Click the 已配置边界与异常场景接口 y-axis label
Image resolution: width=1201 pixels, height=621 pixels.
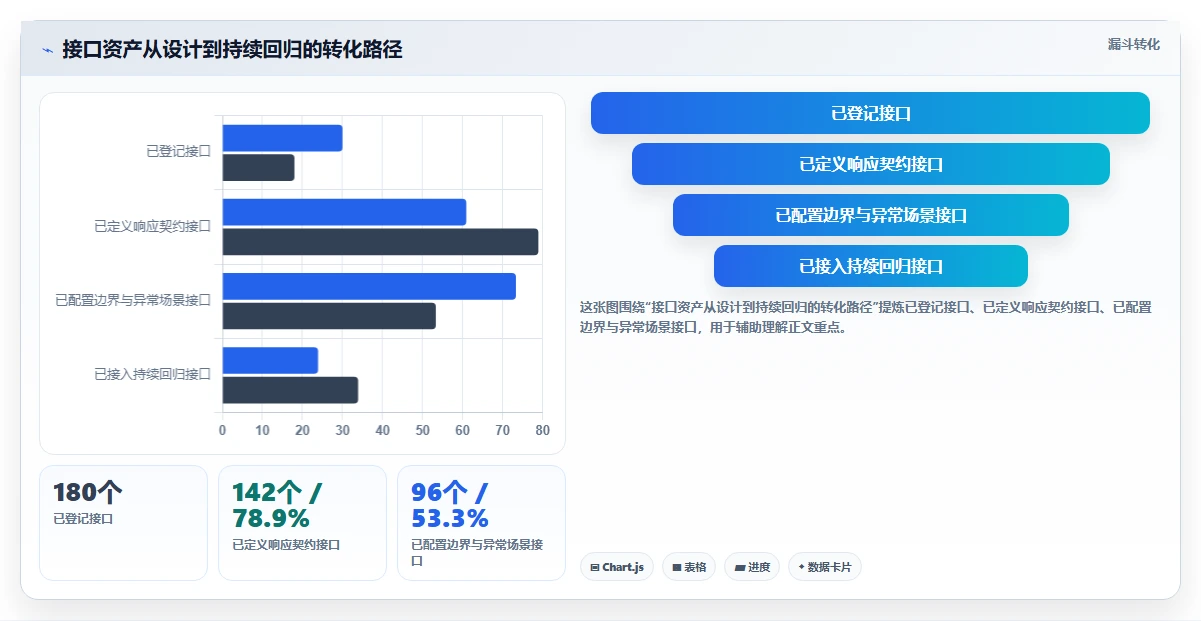point(133,300)
